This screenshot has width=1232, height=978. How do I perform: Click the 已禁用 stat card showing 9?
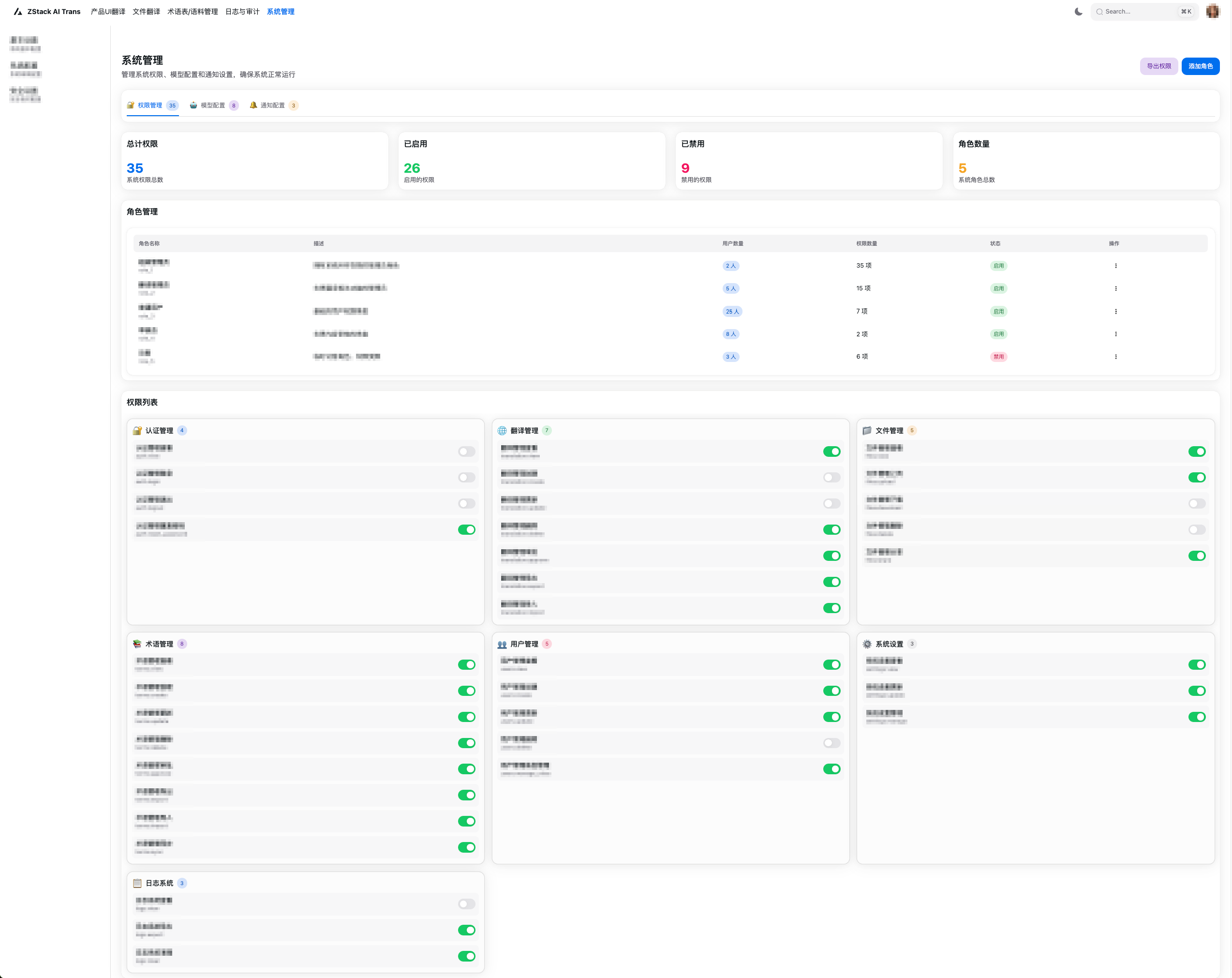(809, 161)
